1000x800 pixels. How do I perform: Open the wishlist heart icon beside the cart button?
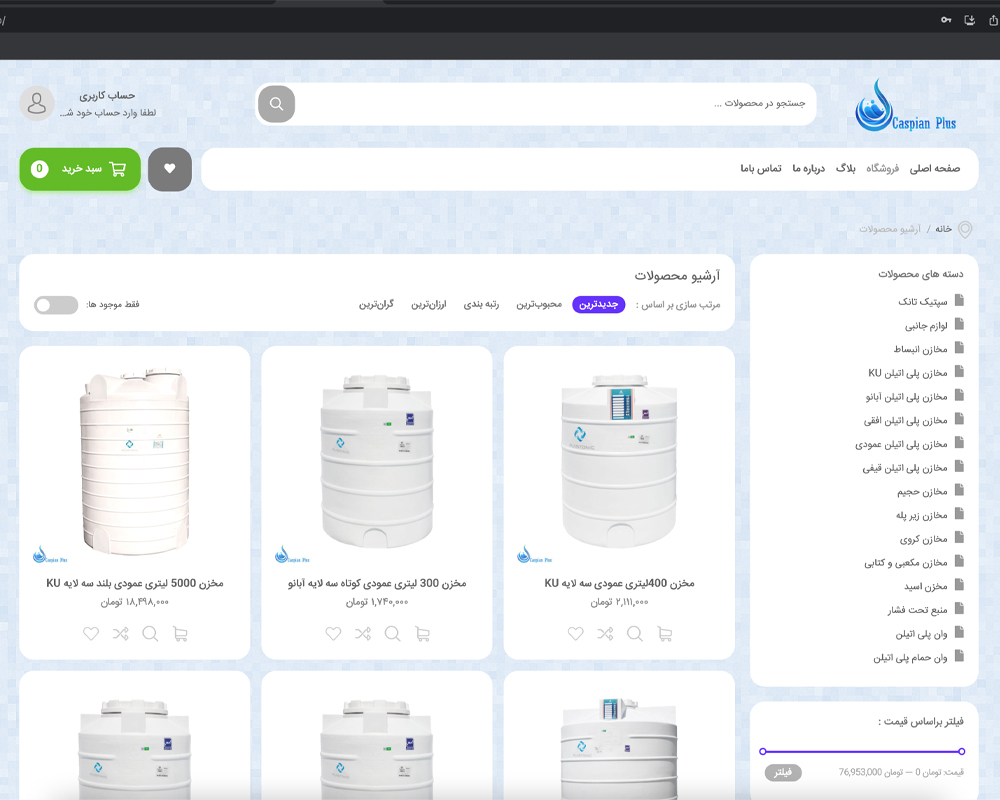170,169
